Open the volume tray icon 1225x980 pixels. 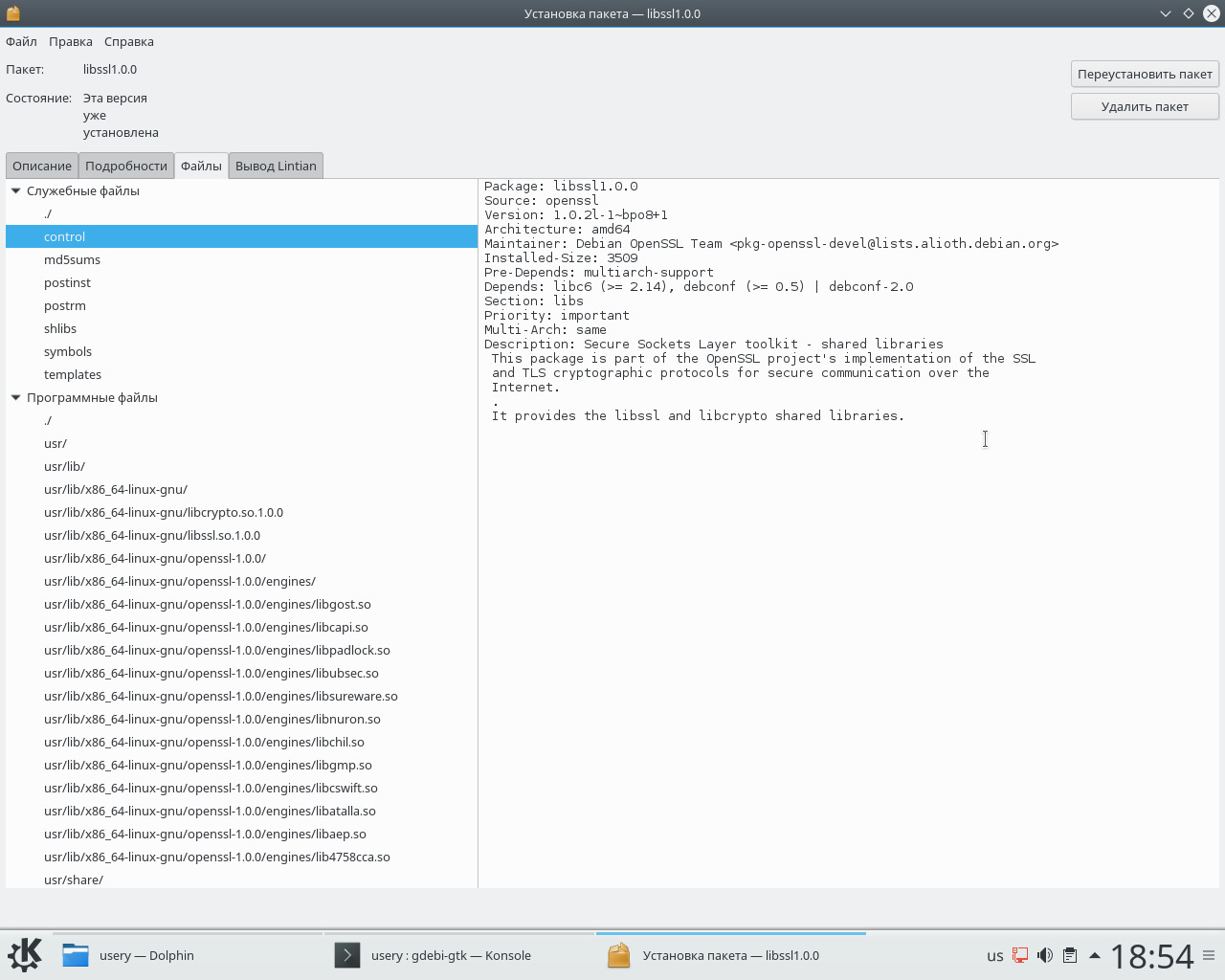[1045, 955]
